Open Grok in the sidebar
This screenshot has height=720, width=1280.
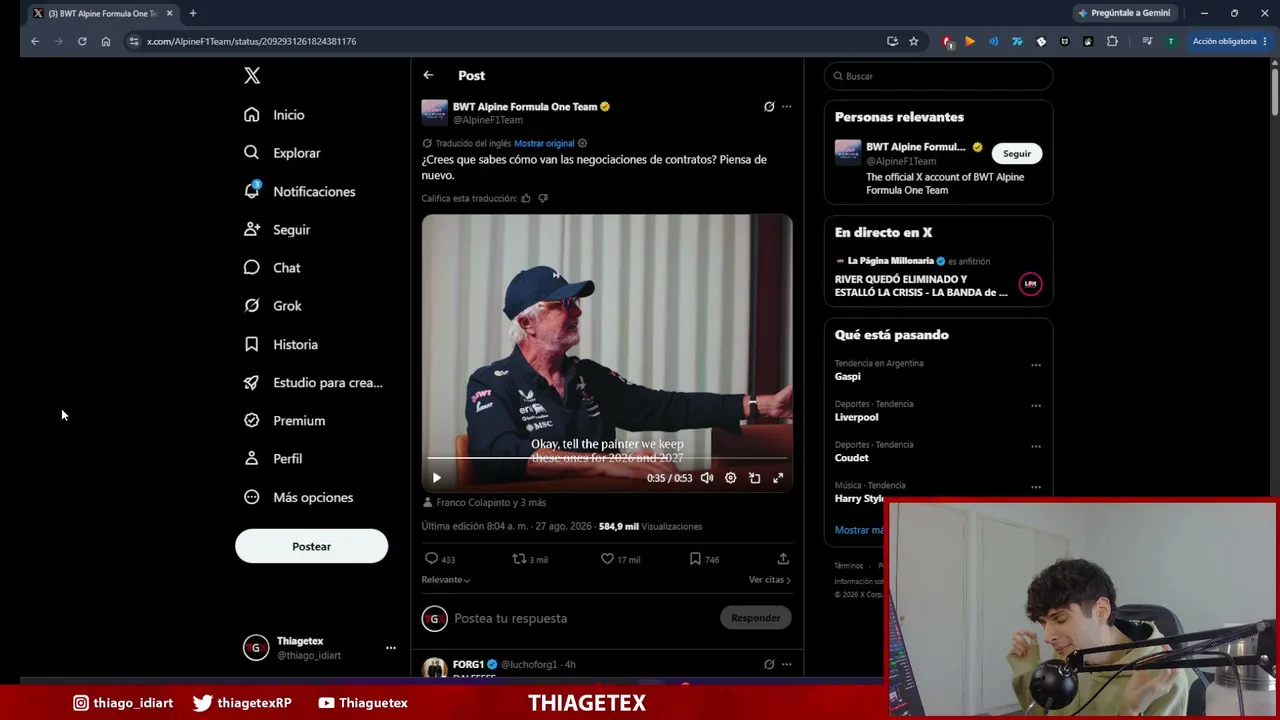[x=273, y=306]
